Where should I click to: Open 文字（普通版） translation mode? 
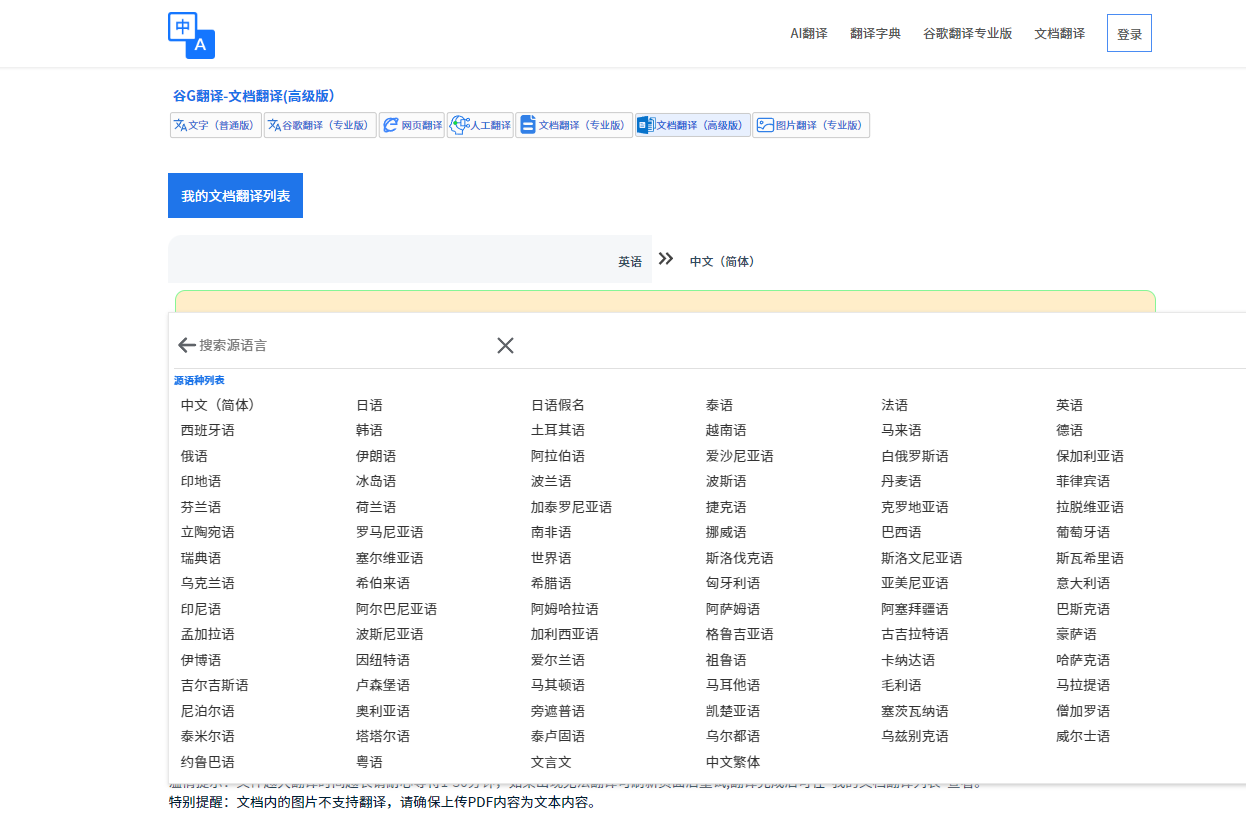pos(215,125)
